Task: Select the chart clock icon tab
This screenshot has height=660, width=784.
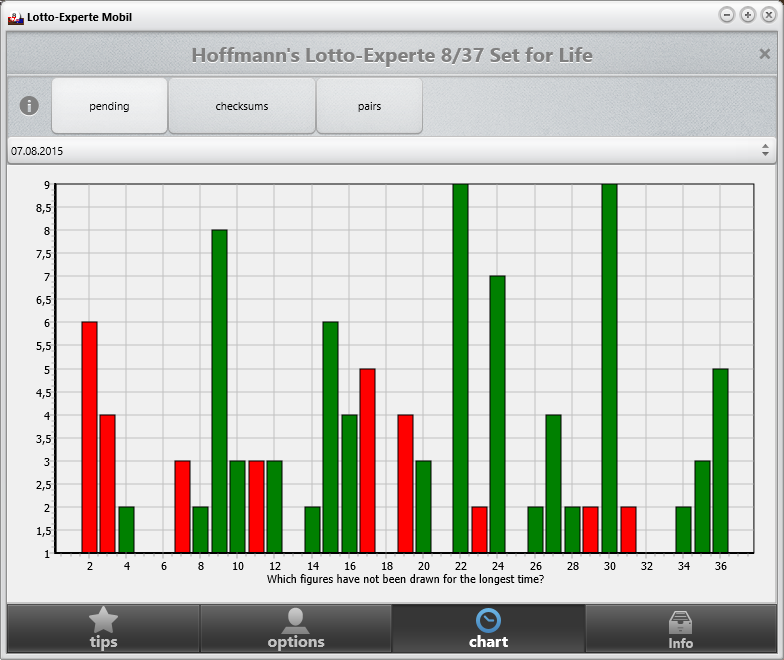Action: [488, 628]
